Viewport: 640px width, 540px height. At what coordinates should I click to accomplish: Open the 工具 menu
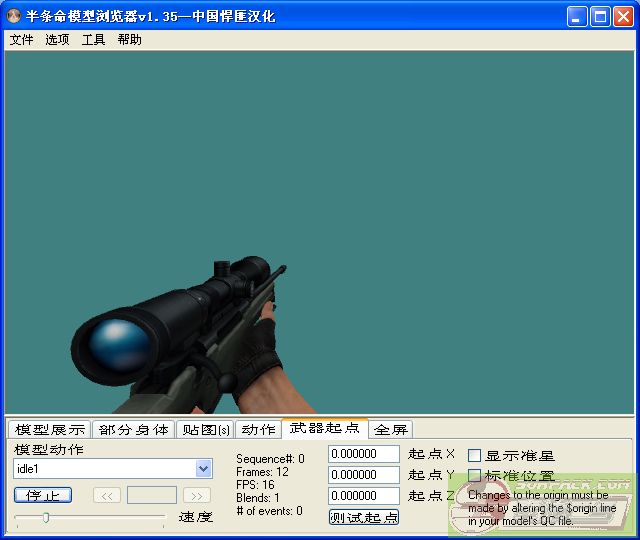tap(93, 40)
